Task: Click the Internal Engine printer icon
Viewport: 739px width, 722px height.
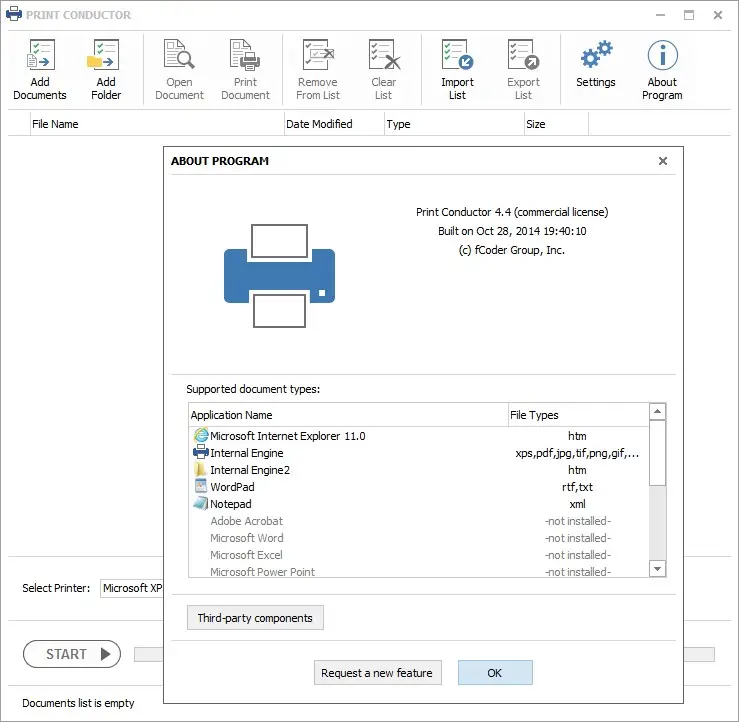Action: (x=201, y=452)
